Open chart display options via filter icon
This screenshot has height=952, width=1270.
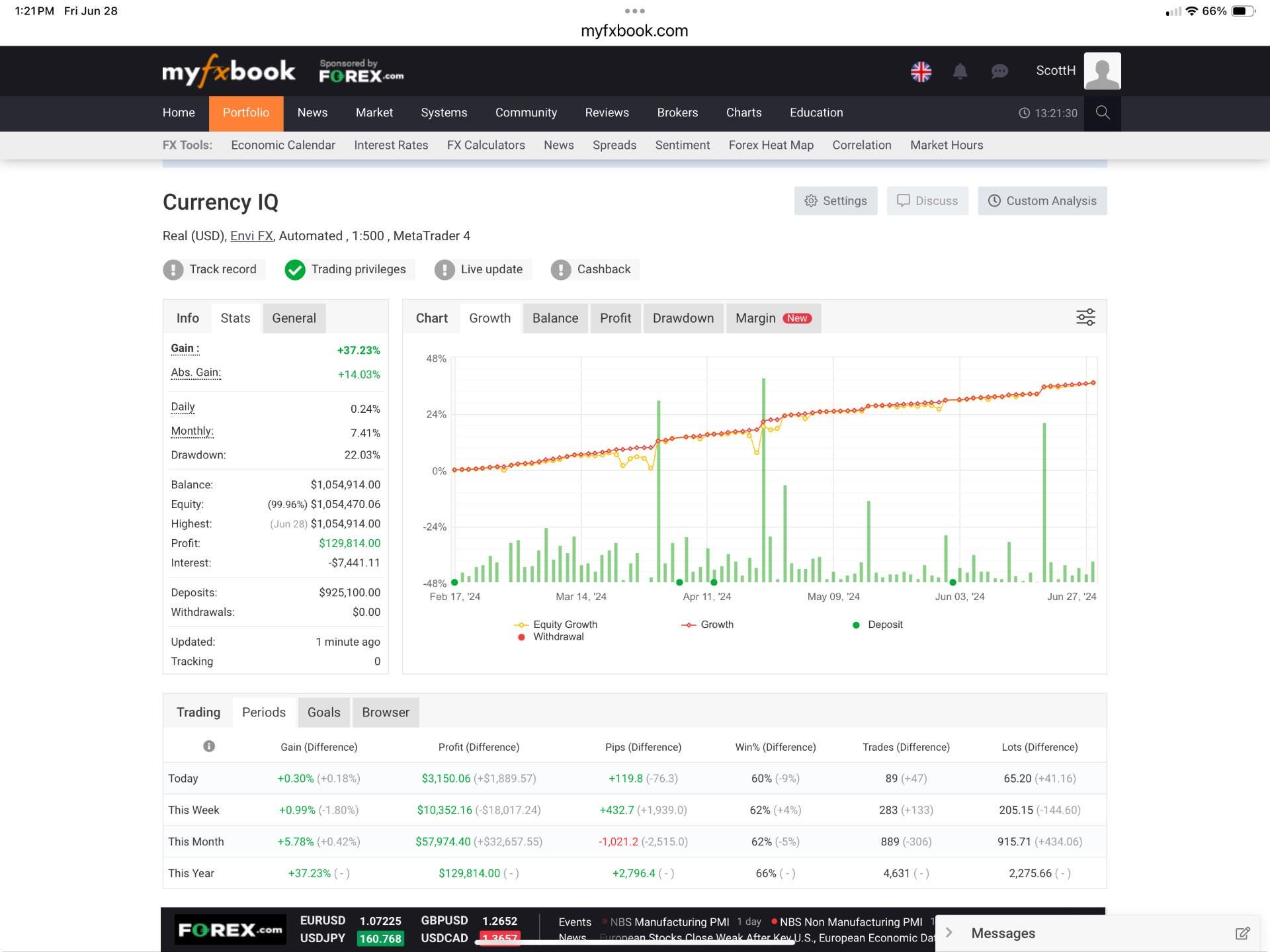(x=1085, y=317)
